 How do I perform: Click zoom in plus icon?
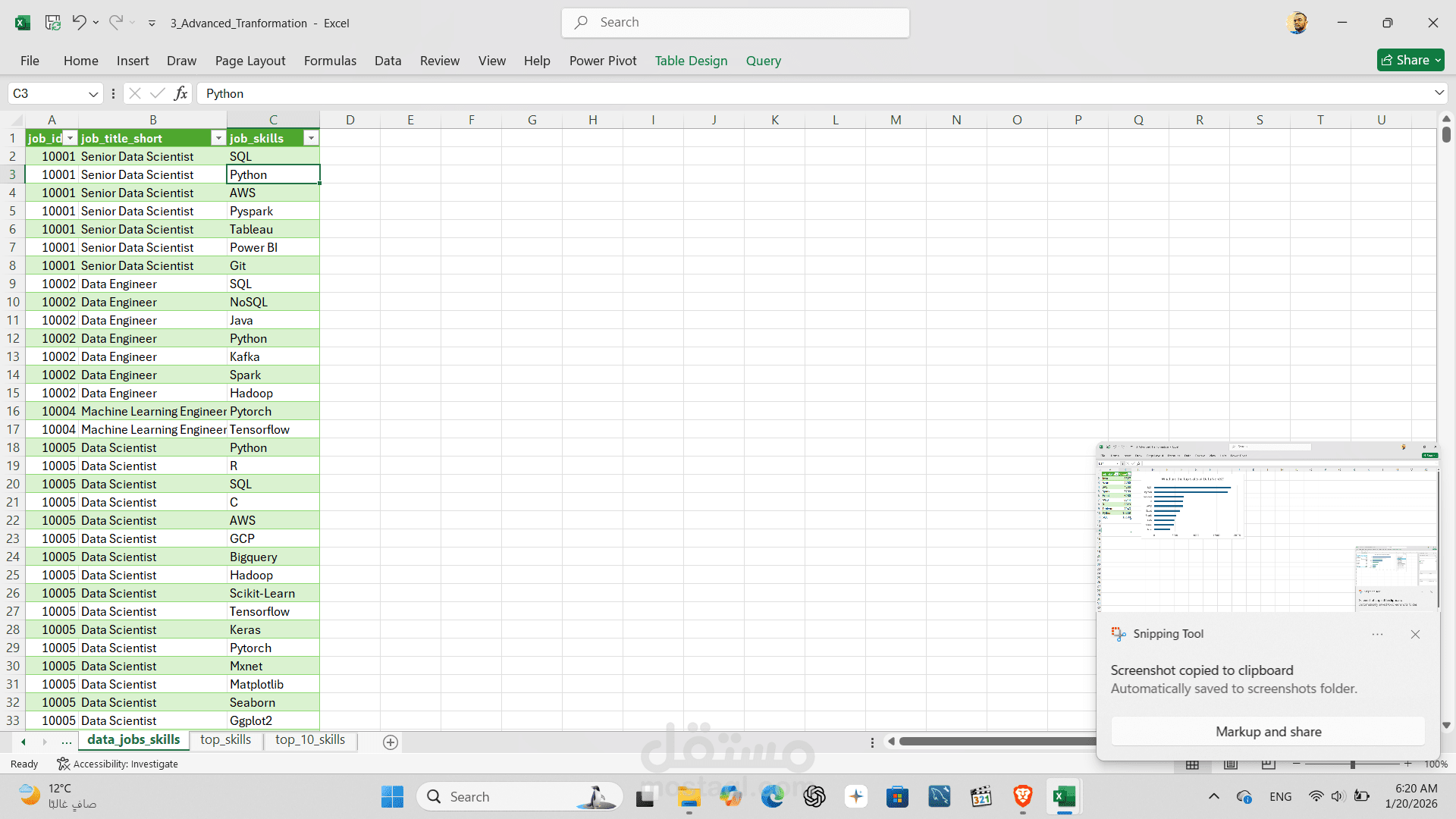click(x=1407, y=764)
